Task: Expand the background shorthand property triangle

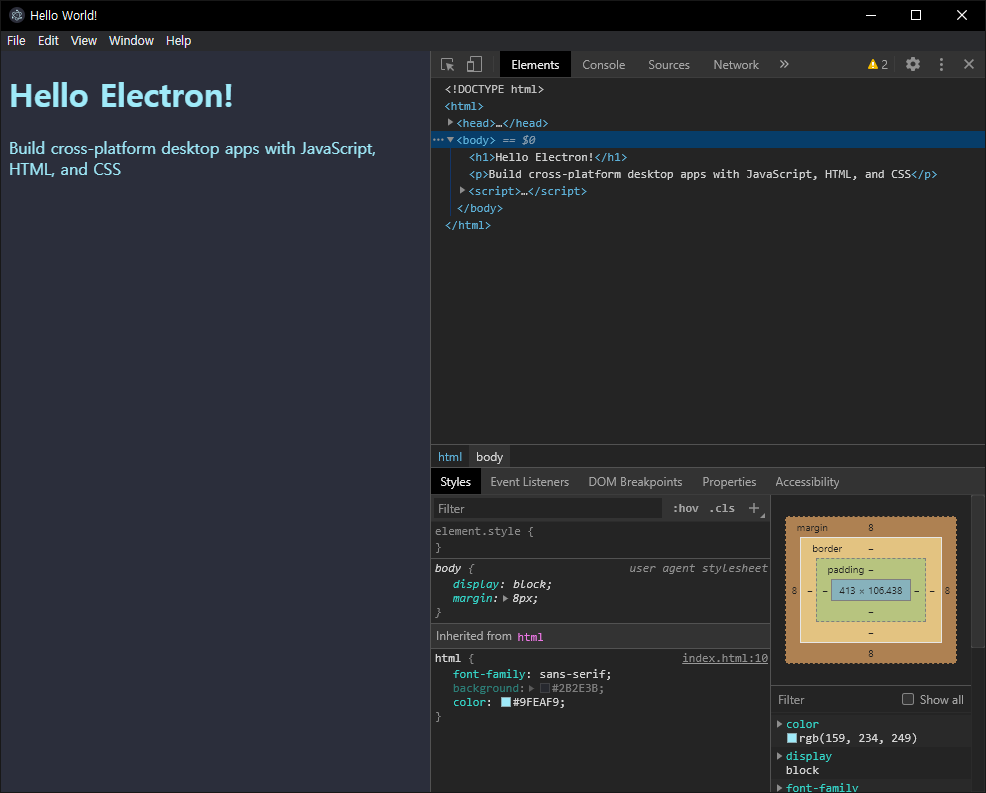Action: (531, 689)
